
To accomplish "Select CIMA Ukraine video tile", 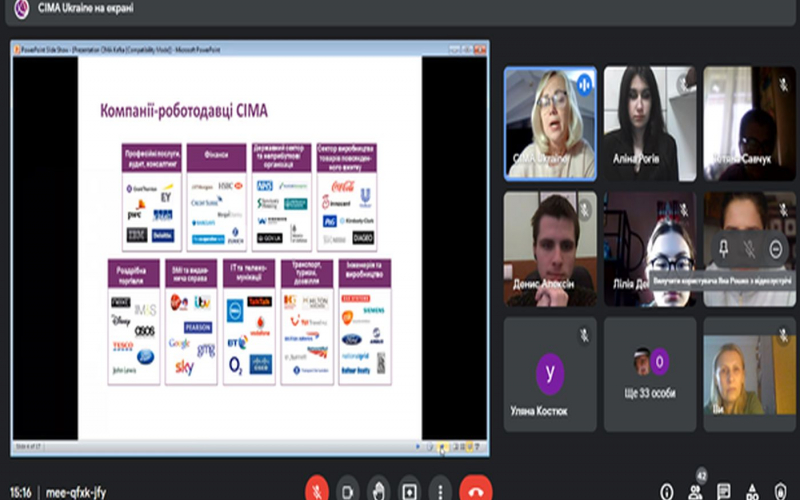I will (x=550, y=123).
